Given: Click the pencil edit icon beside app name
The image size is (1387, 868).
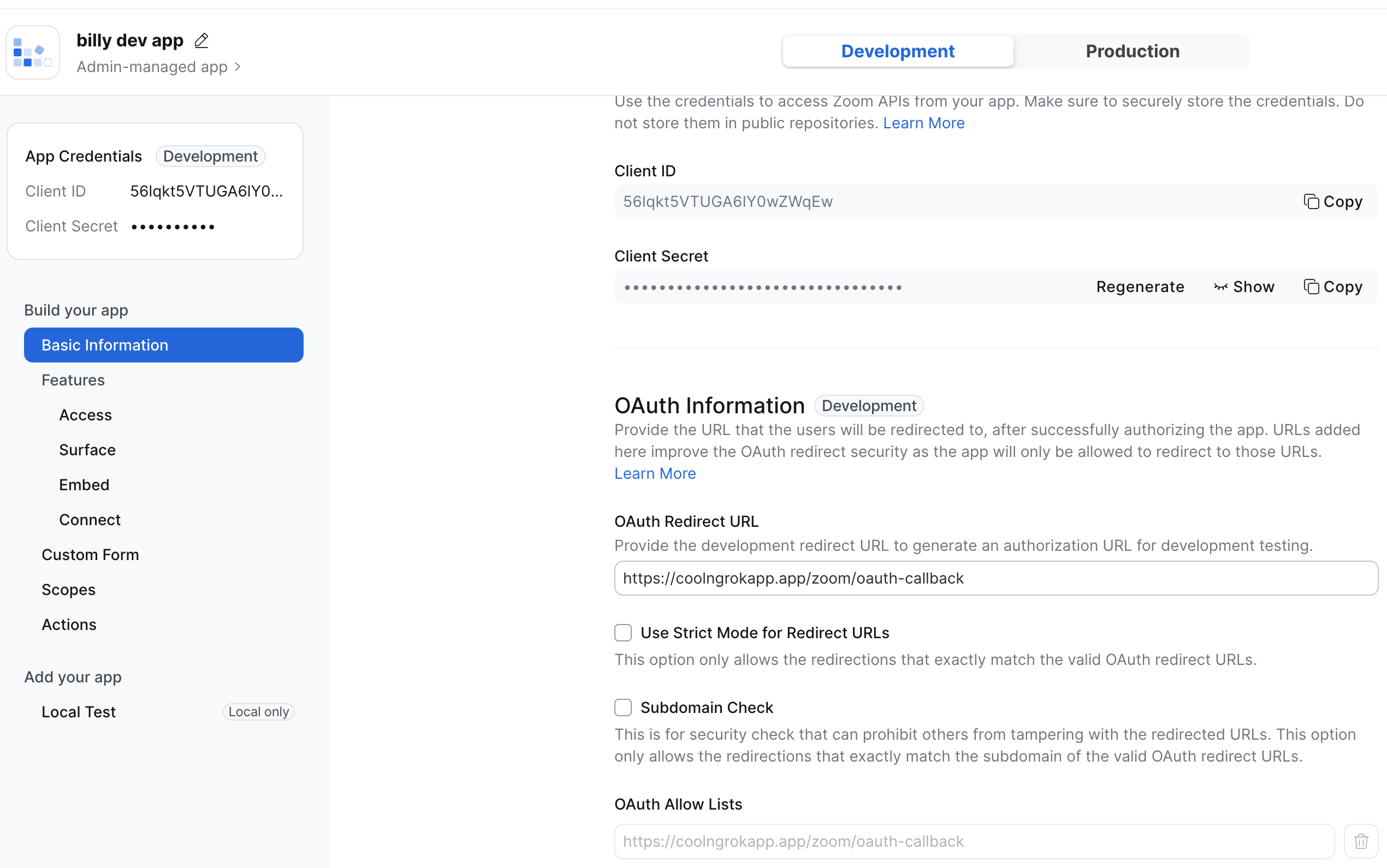Looking at the screenshot, I should click(201, 41).
